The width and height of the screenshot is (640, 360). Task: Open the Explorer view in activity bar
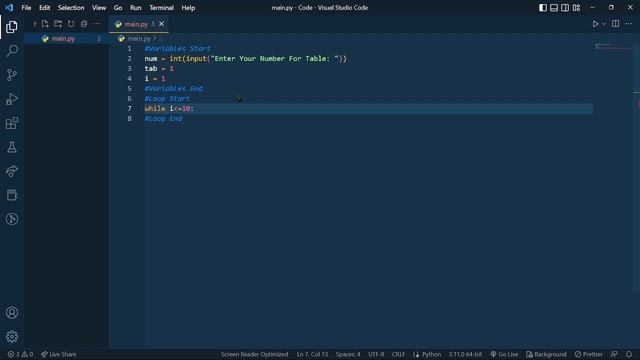pos(12,27)
